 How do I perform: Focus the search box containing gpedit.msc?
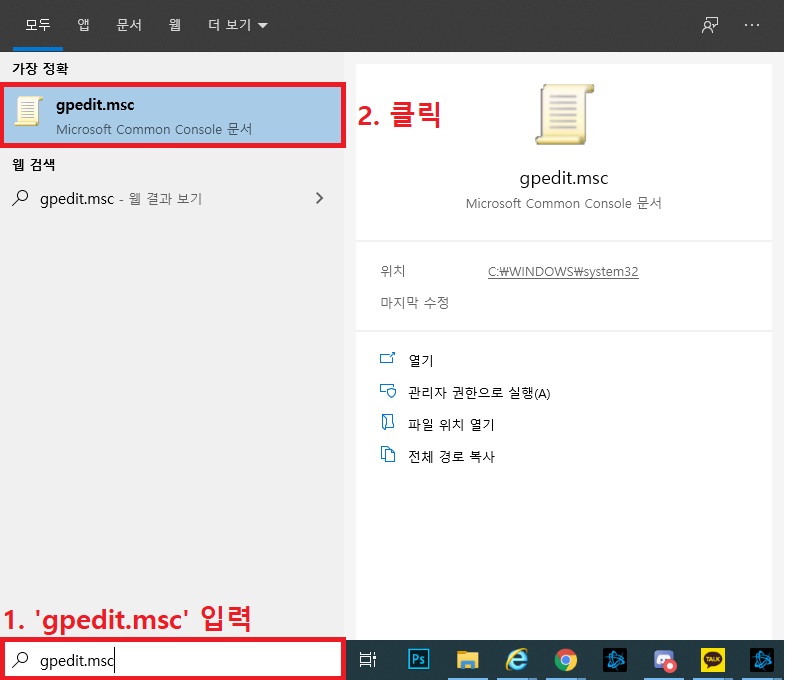tap(173, 660)
